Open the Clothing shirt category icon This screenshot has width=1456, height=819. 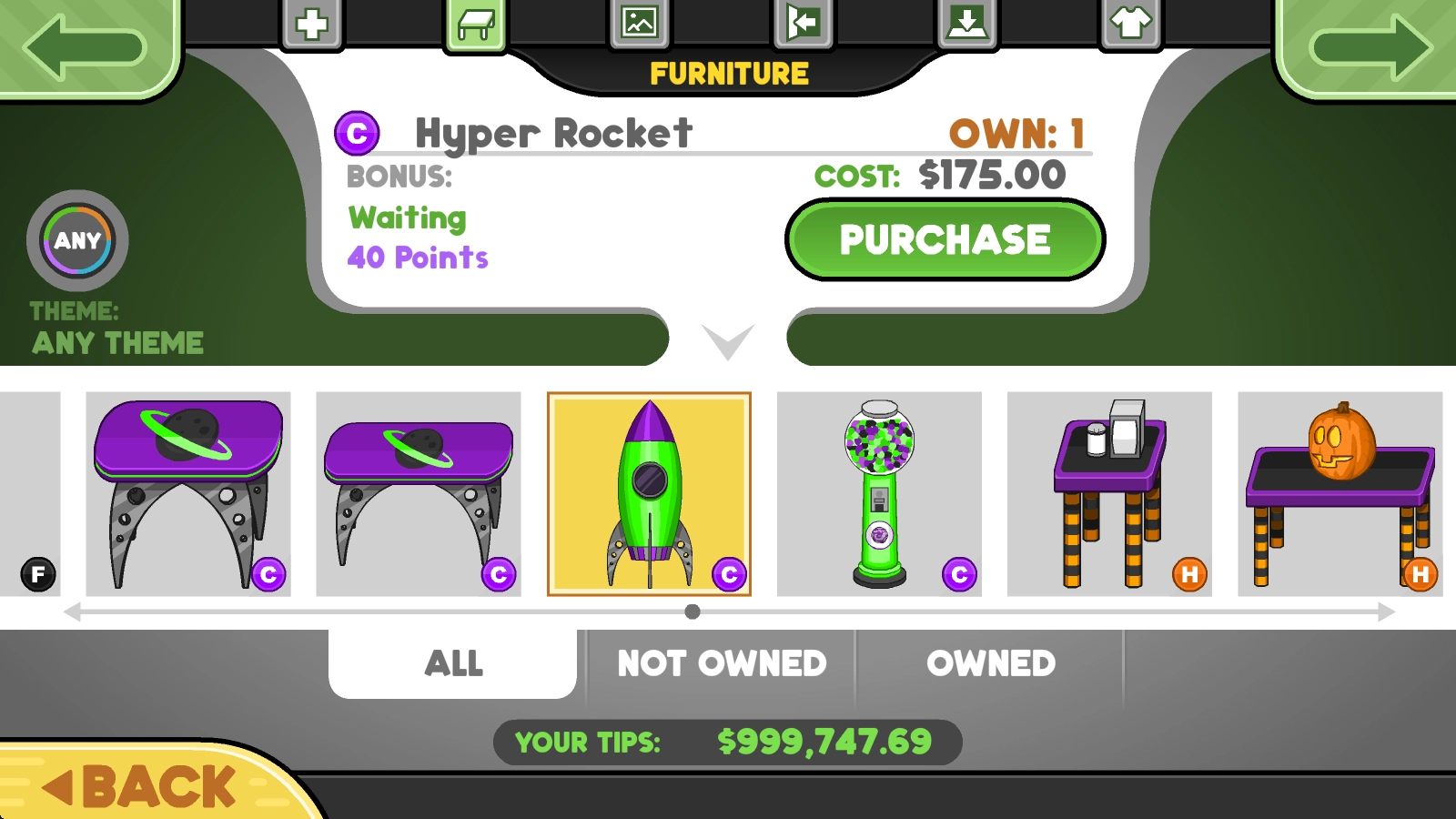pos(1131,23)
